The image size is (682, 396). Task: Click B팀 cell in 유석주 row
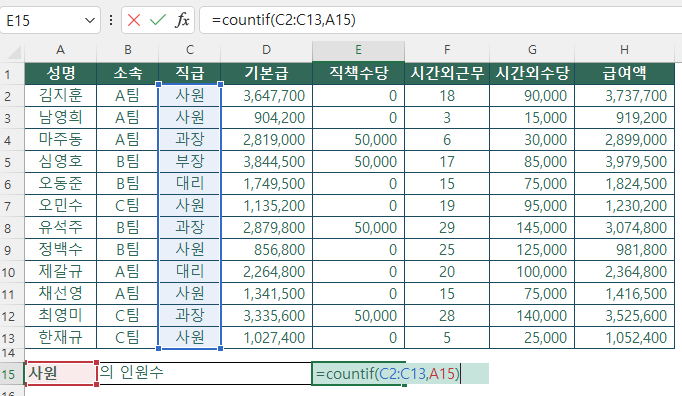pyautogui.click(x=127, y=228)
